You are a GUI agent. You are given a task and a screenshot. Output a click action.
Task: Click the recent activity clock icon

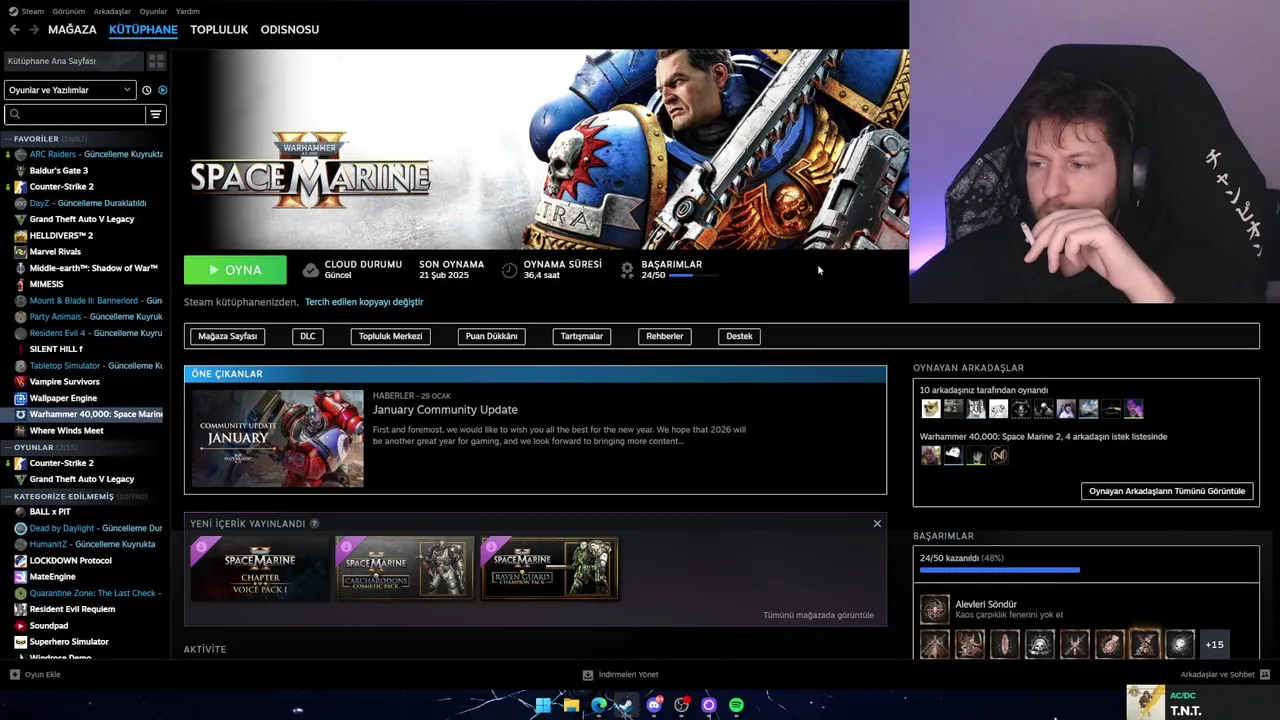147,90
